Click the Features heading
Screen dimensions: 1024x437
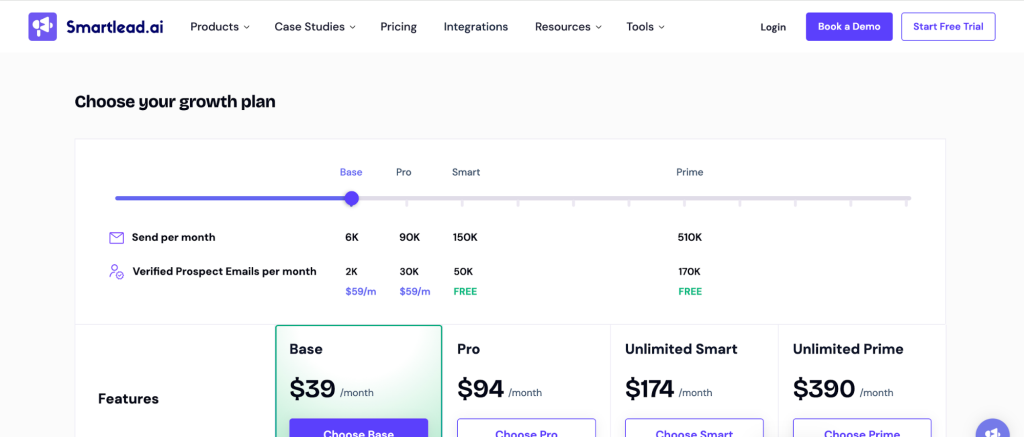click(128, 398)
